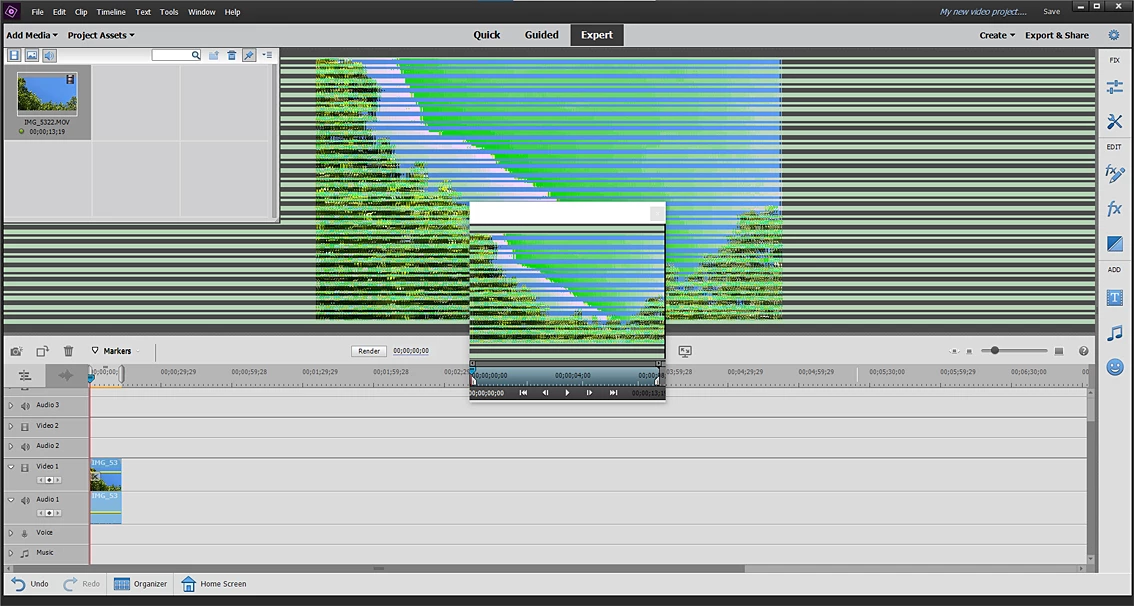Open the Create dropdown
Screen dimensions: 1134x606
997,35
